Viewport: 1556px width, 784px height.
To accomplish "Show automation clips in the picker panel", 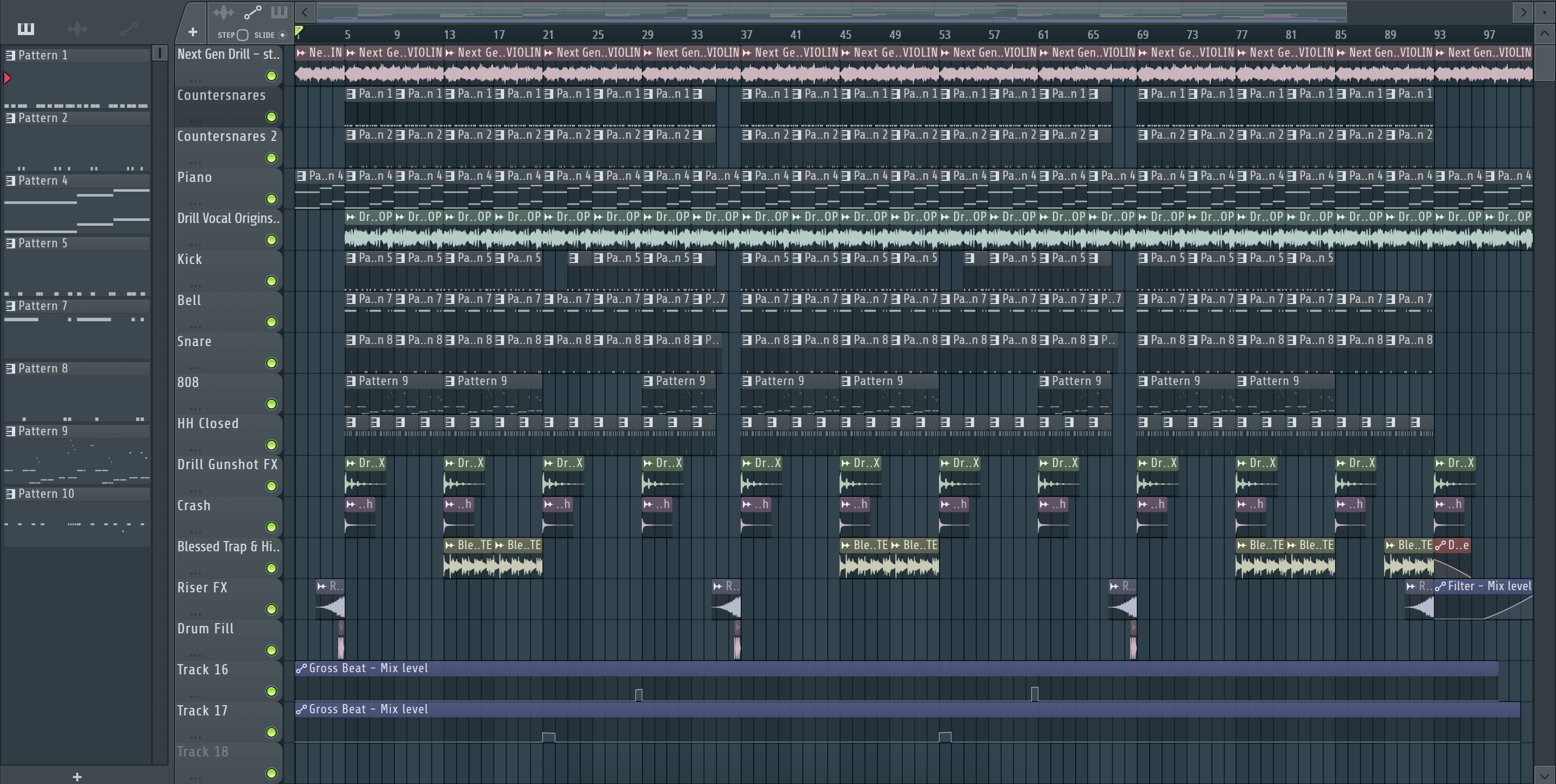I will tap(129, 29).
